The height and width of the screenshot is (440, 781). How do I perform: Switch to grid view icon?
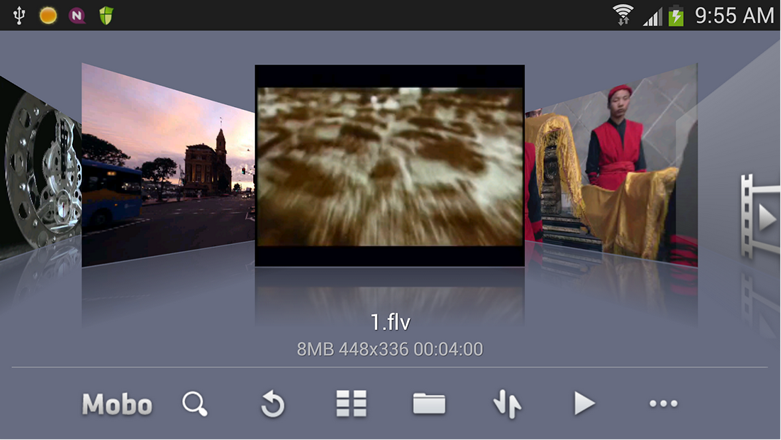click(x=351, y=403)
